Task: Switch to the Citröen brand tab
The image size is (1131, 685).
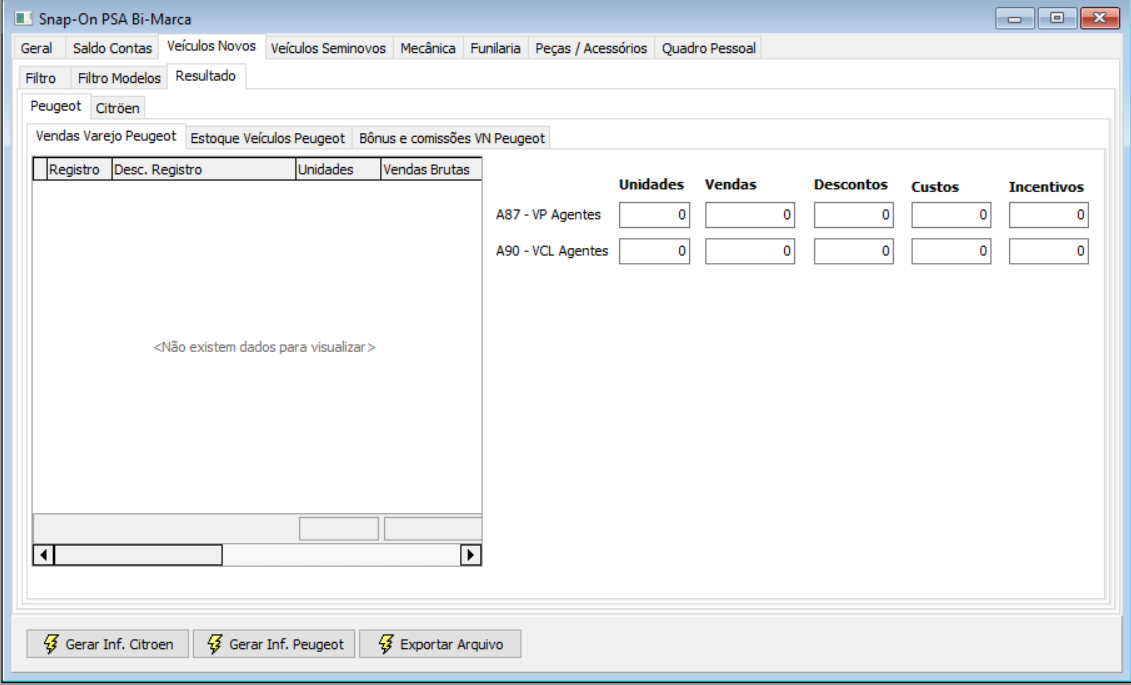Action: coord(118,108)
